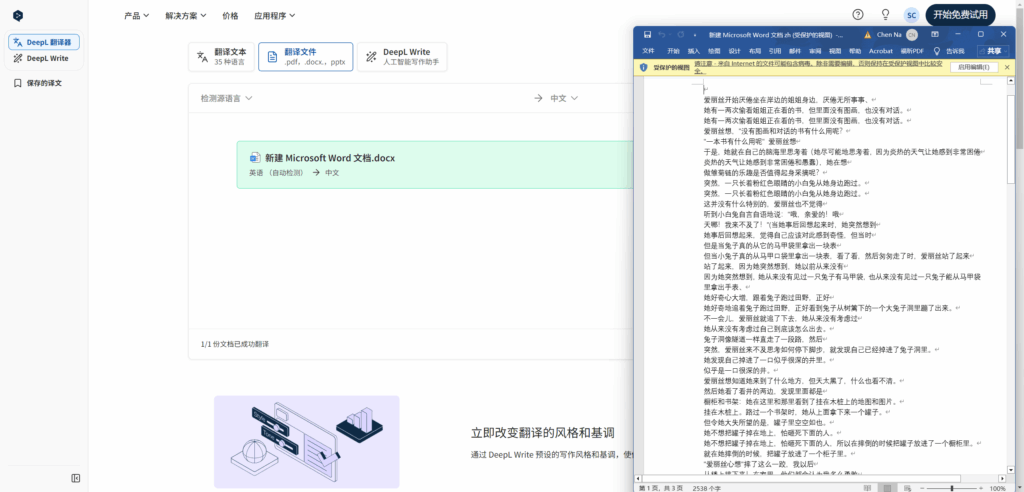Viewport: 1024px width, 492px height.
Task: Click '第 1 页，共 3 页' in Word status bar
Action: coord(661,488)
